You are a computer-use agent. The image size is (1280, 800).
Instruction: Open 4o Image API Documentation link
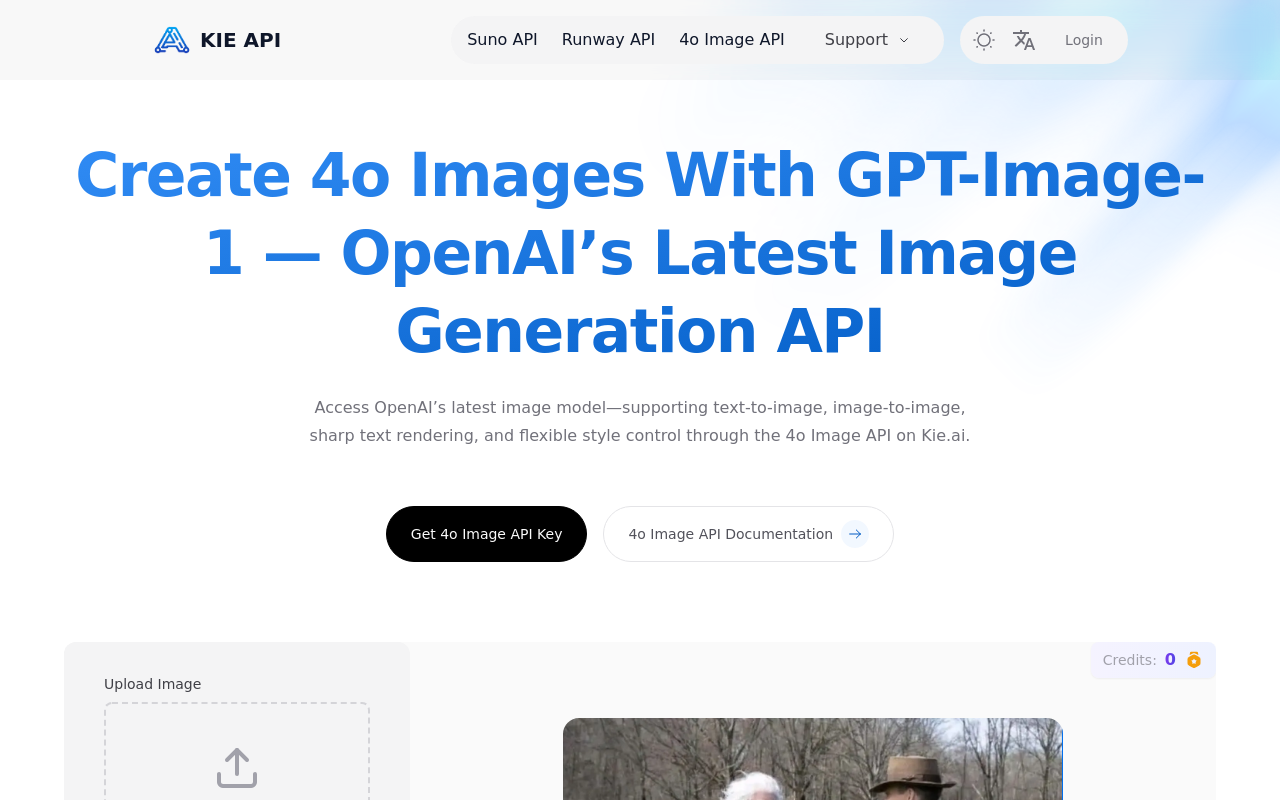[748, 534]
